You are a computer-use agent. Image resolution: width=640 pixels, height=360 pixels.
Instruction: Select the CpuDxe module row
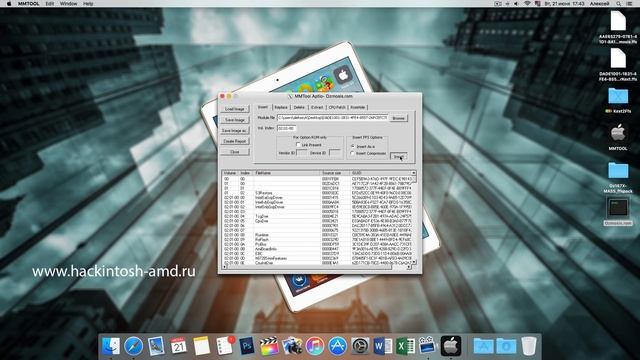coord(318,221)
